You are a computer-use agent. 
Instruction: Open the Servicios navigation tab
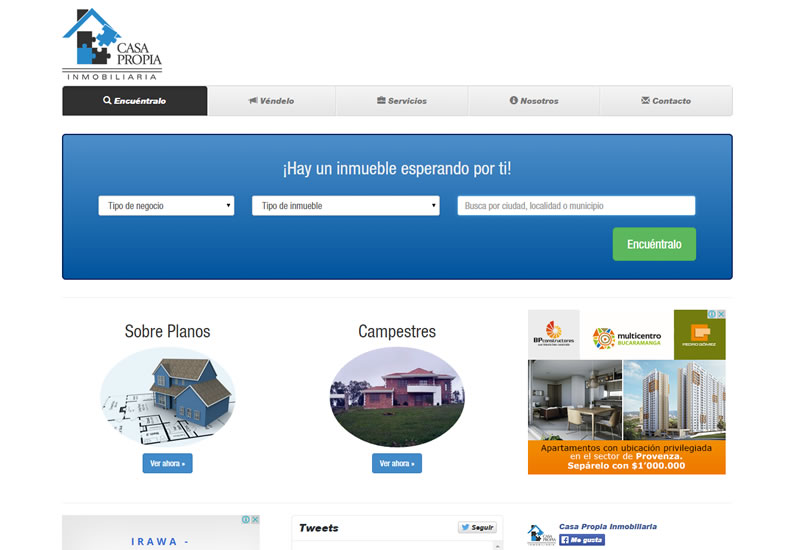pos(402,101)
